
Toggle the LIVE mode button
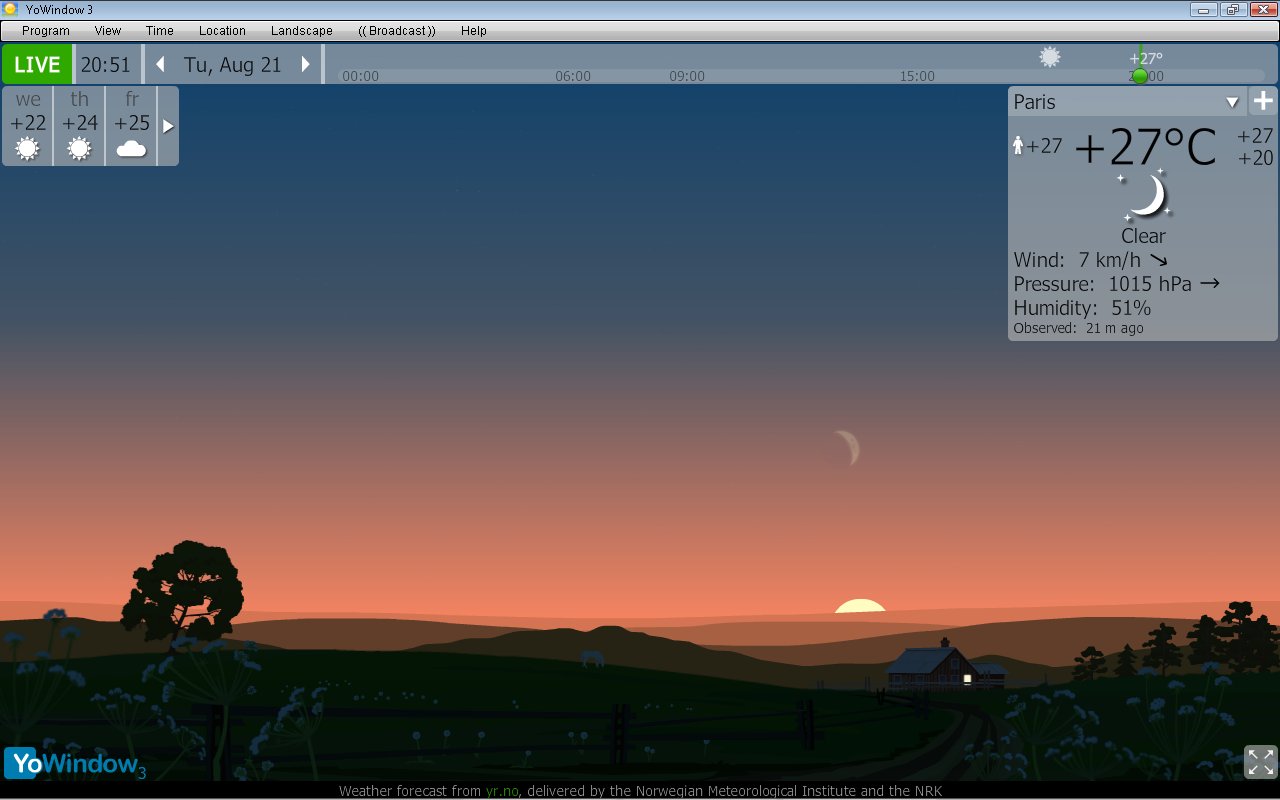pyautogui.click(x=37, y=65)
